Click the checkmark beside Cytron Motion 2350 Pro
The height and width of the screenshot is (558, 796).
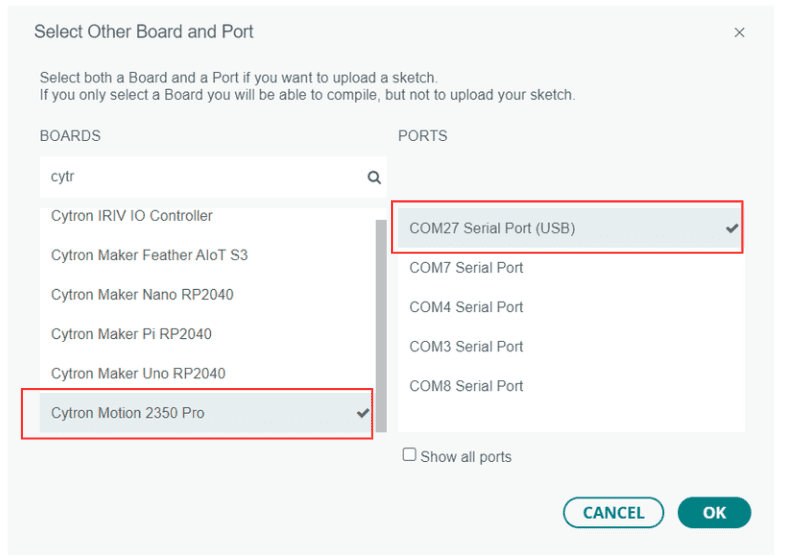pyautogui.click(x=362, y=413)
